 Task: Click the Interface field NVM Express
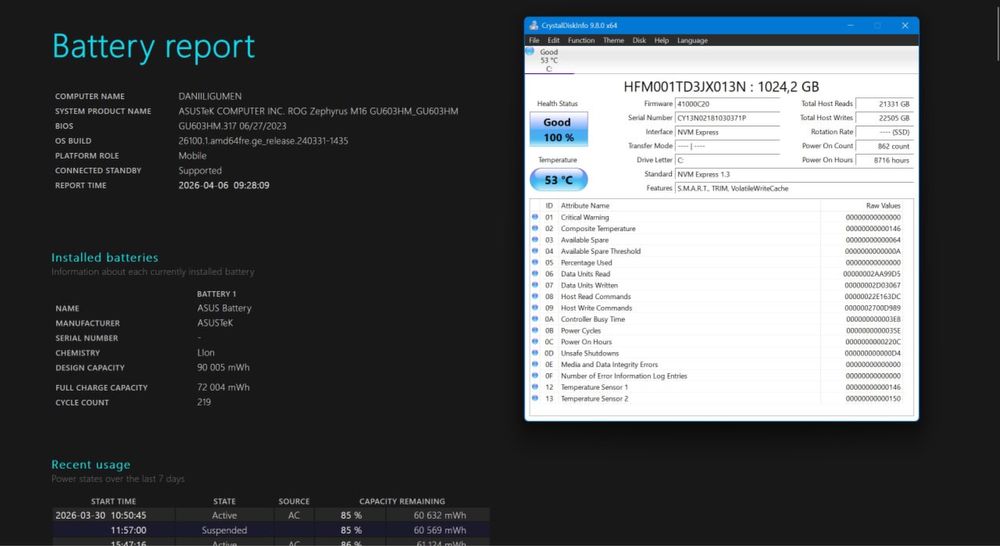[727, 132]
